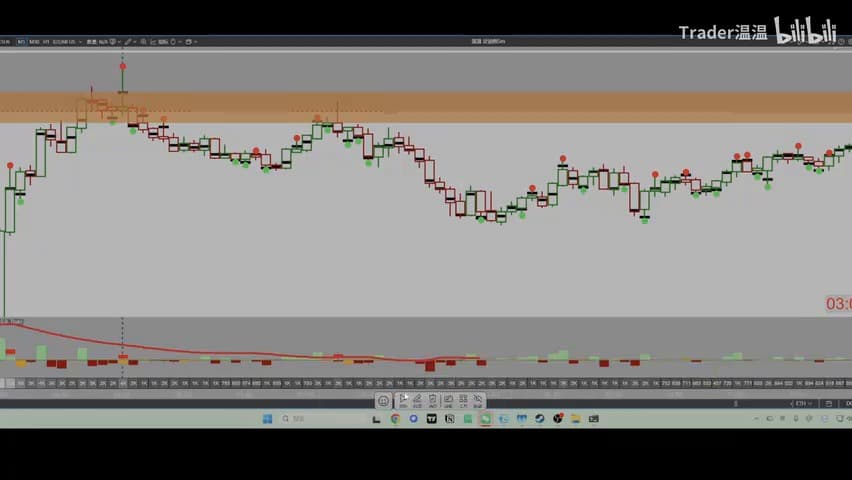The height and width of the screenshot is (480, 852).
Task: Open the drawing pencil tool
Action: coord(128,42)
